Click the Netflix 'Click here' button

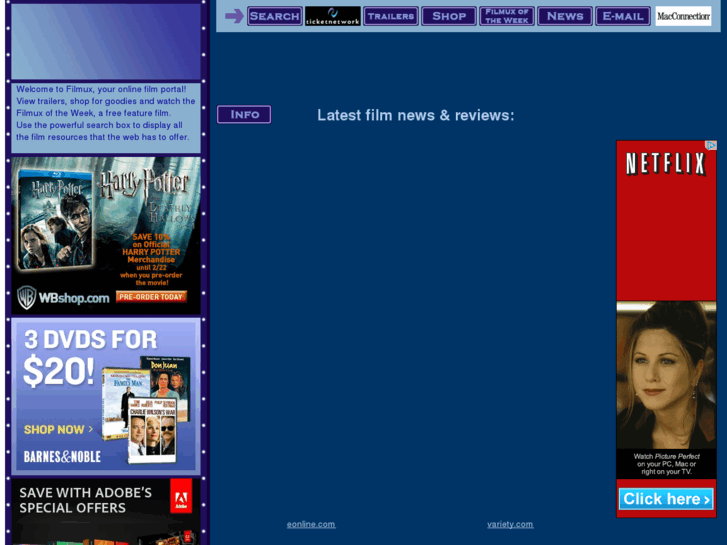click(x=666, y=499)
